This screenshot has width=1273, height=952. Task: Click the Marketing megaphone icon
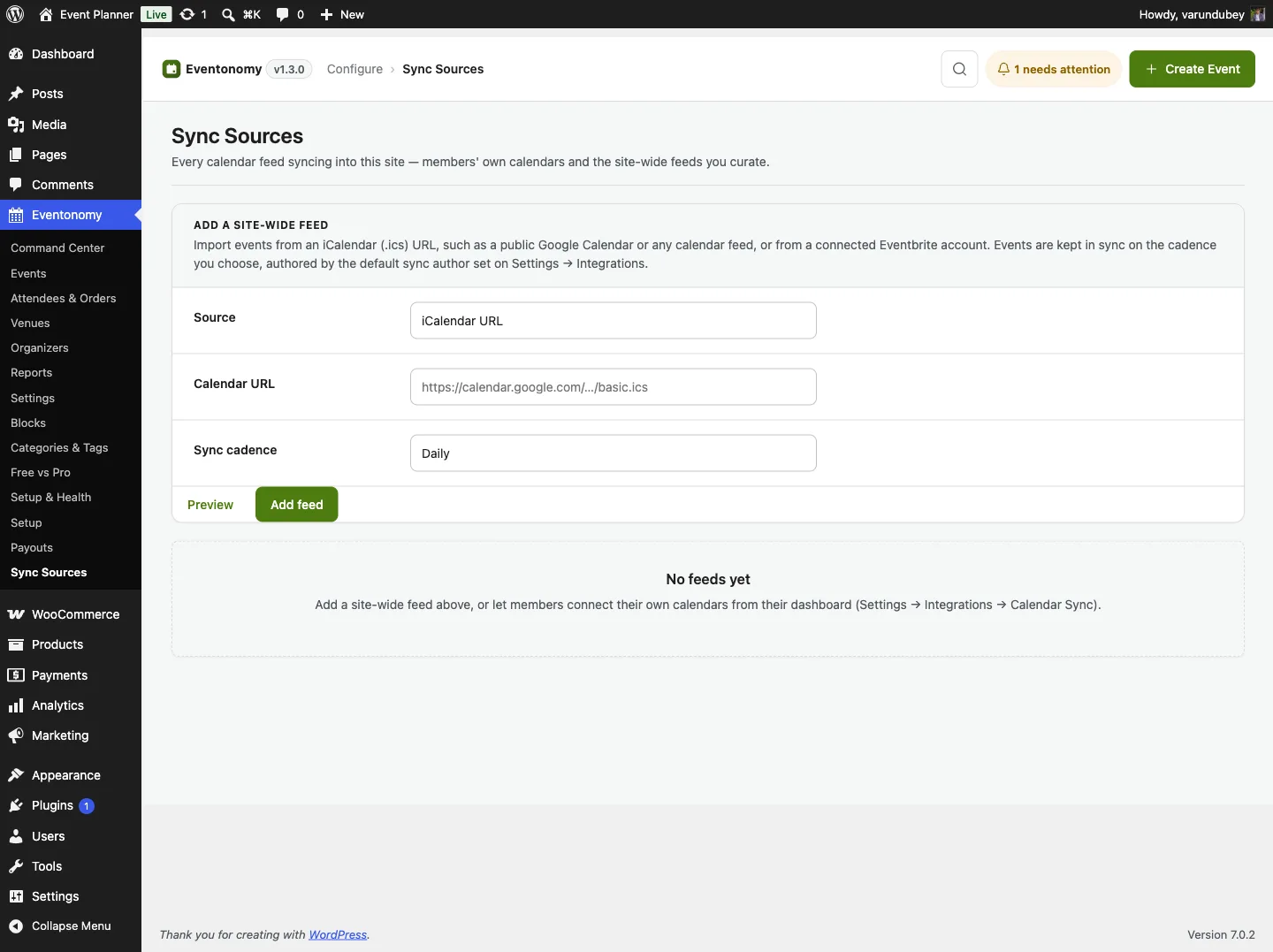tap(16, 735)
